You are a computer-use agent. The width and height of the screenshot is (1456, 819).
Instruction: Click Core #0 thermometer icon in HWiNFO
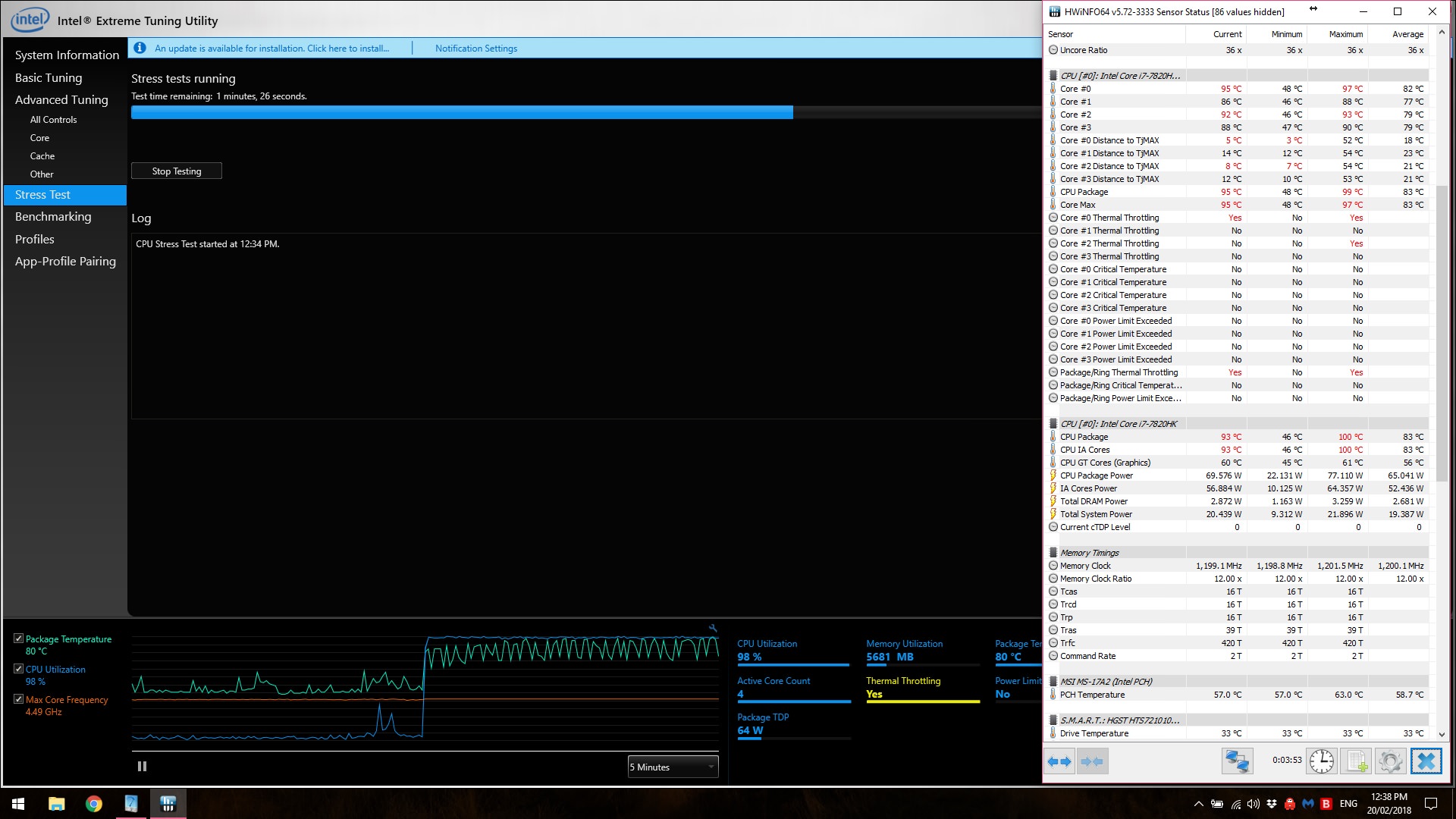[x=1053, y=89]
